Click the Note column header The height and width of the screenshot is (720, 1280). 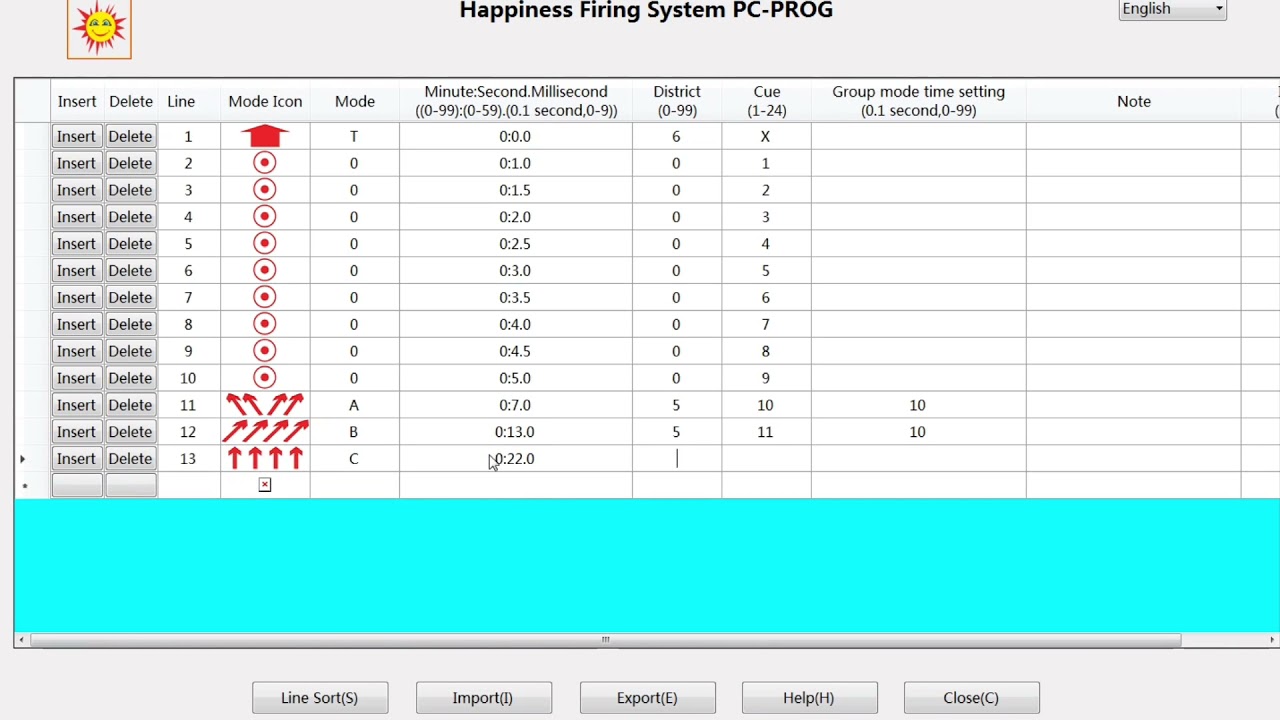pyautogui.click(x=1134, y=101)
